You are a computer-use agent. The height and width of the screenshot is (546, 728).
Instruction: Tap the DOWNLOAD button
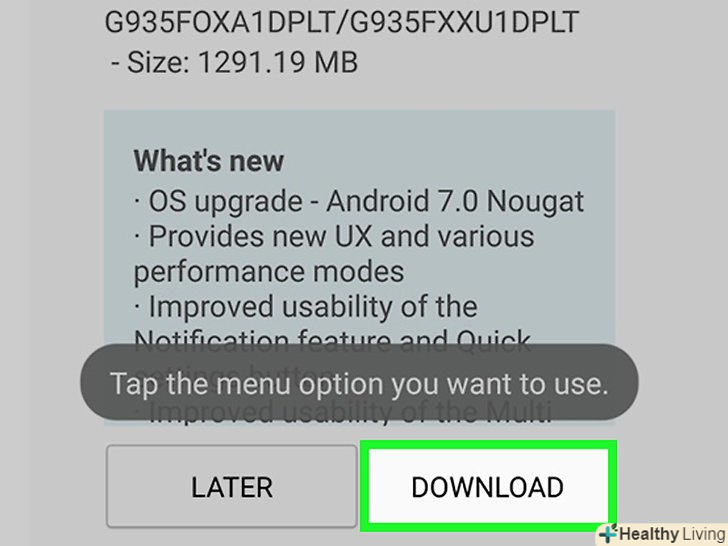point(488,486)
